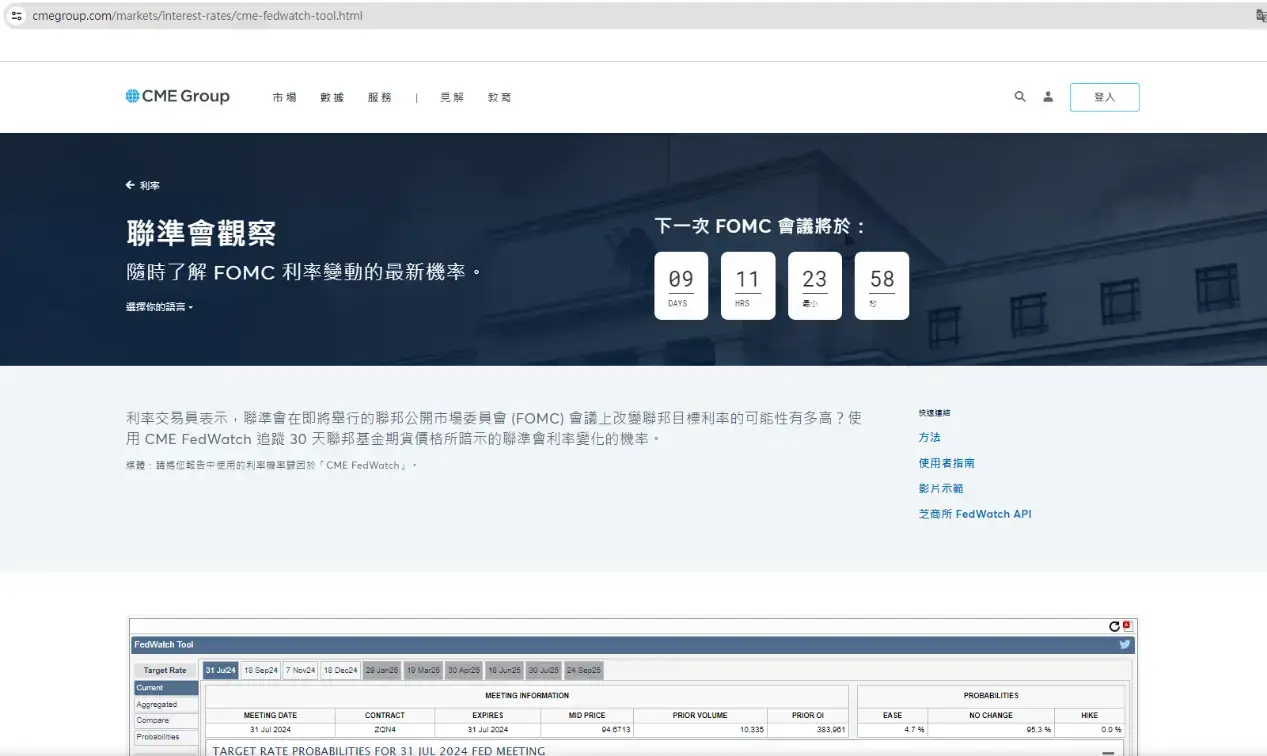Image resolution: width=1267 pixels, height=756 pixels.
Task: Click the CME Group globe logo
Action: tap(131, 95)
